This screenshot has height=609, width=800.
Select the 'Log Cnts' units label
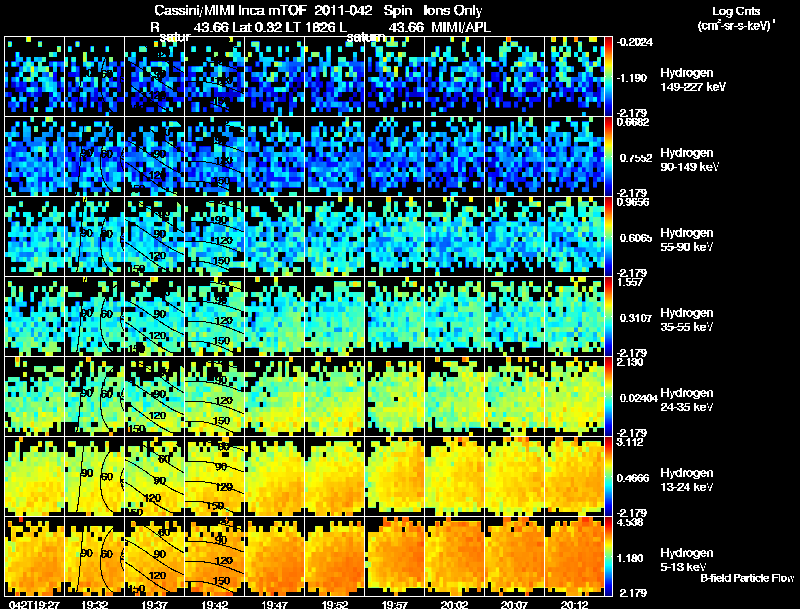(x=736, y=11)
